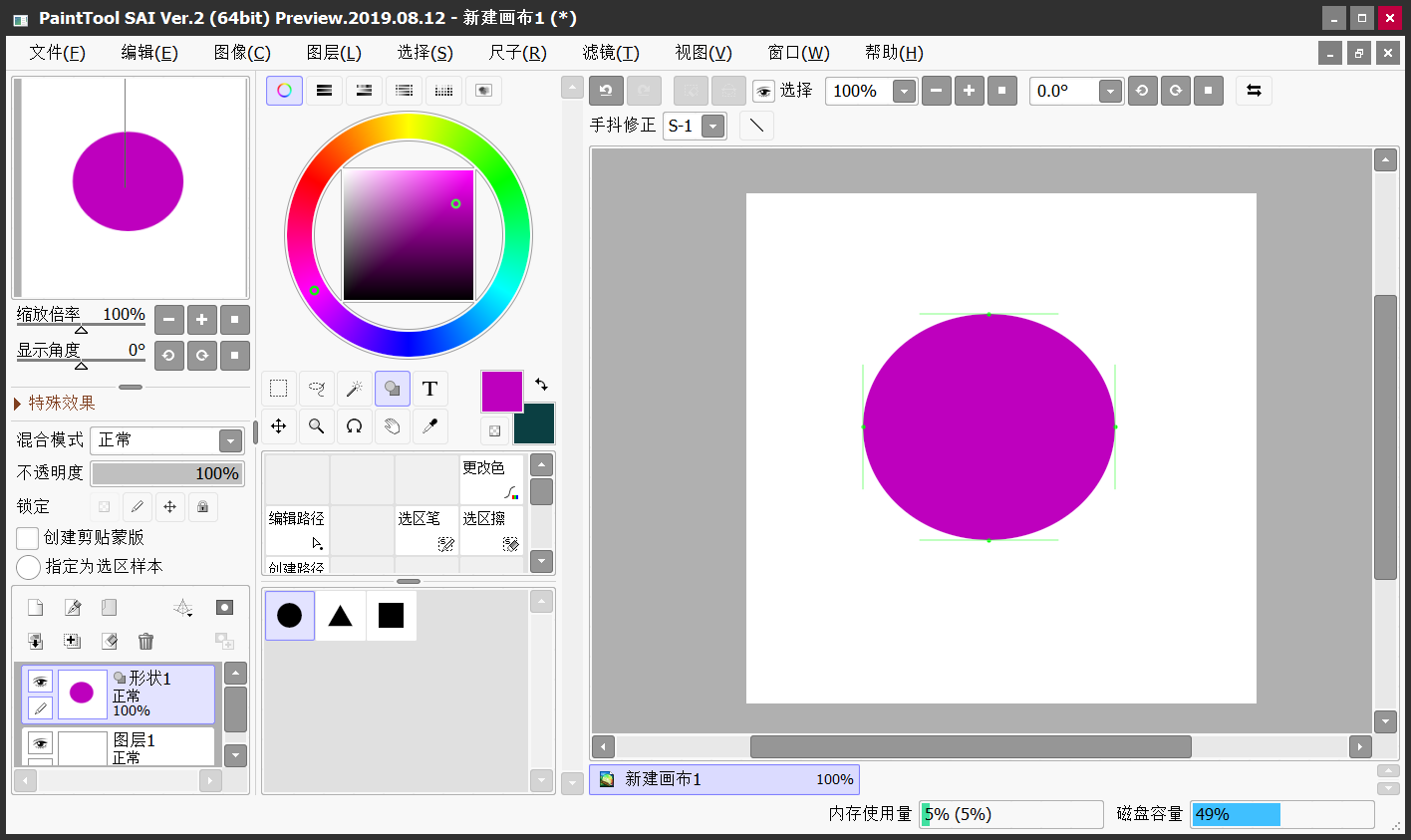Open the 帮助(H) menu
The height and width of the screenshot is (840, 1411).
[894, 53]
